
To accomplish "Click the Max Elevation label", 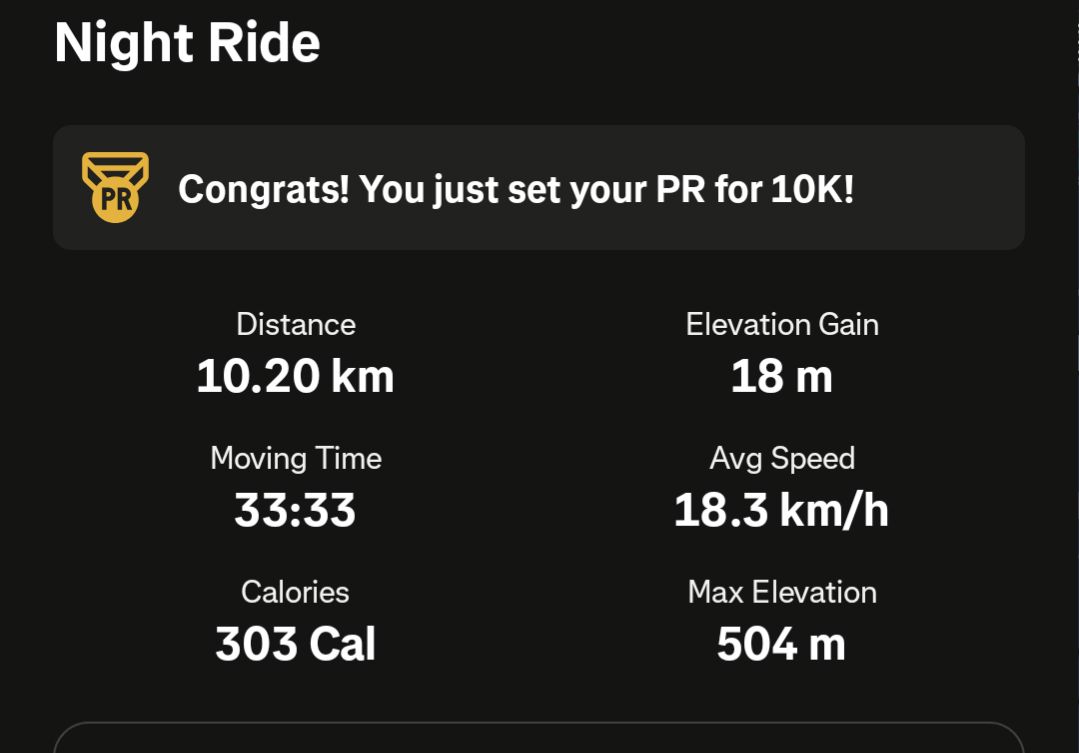I will coord(782,592).
